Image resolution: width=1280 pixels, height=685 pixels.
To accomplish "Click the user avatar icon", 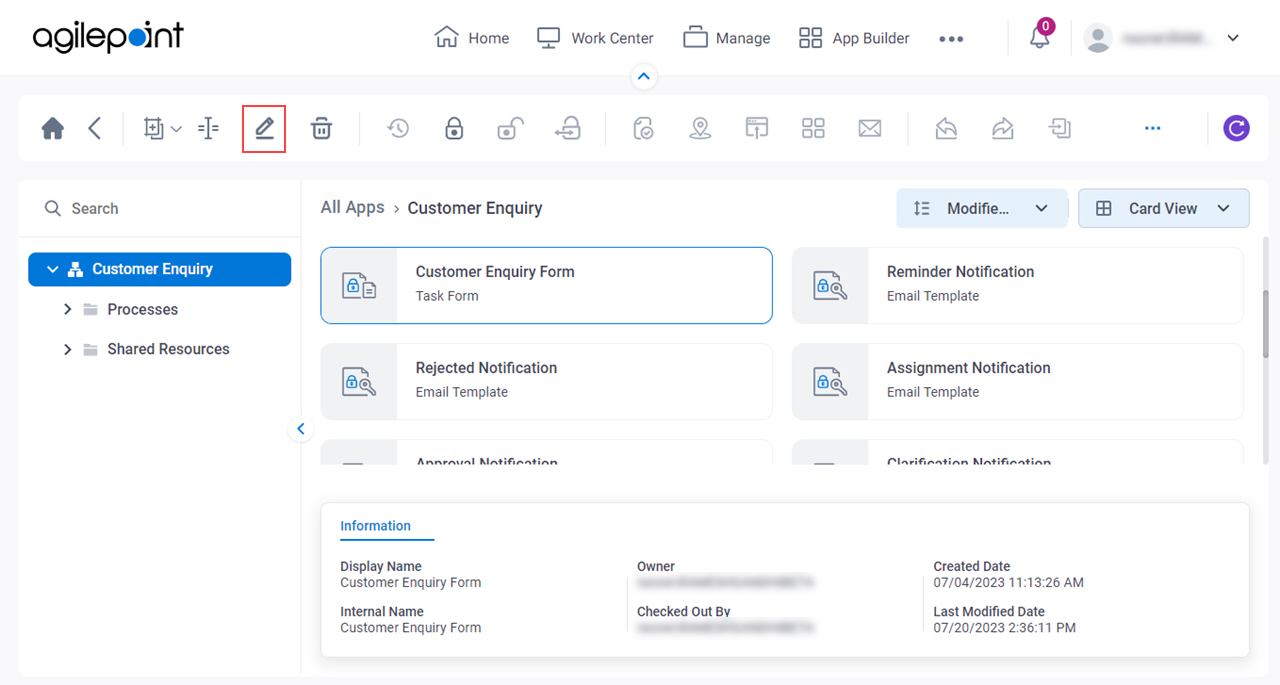I will (x=1098, y=38).
